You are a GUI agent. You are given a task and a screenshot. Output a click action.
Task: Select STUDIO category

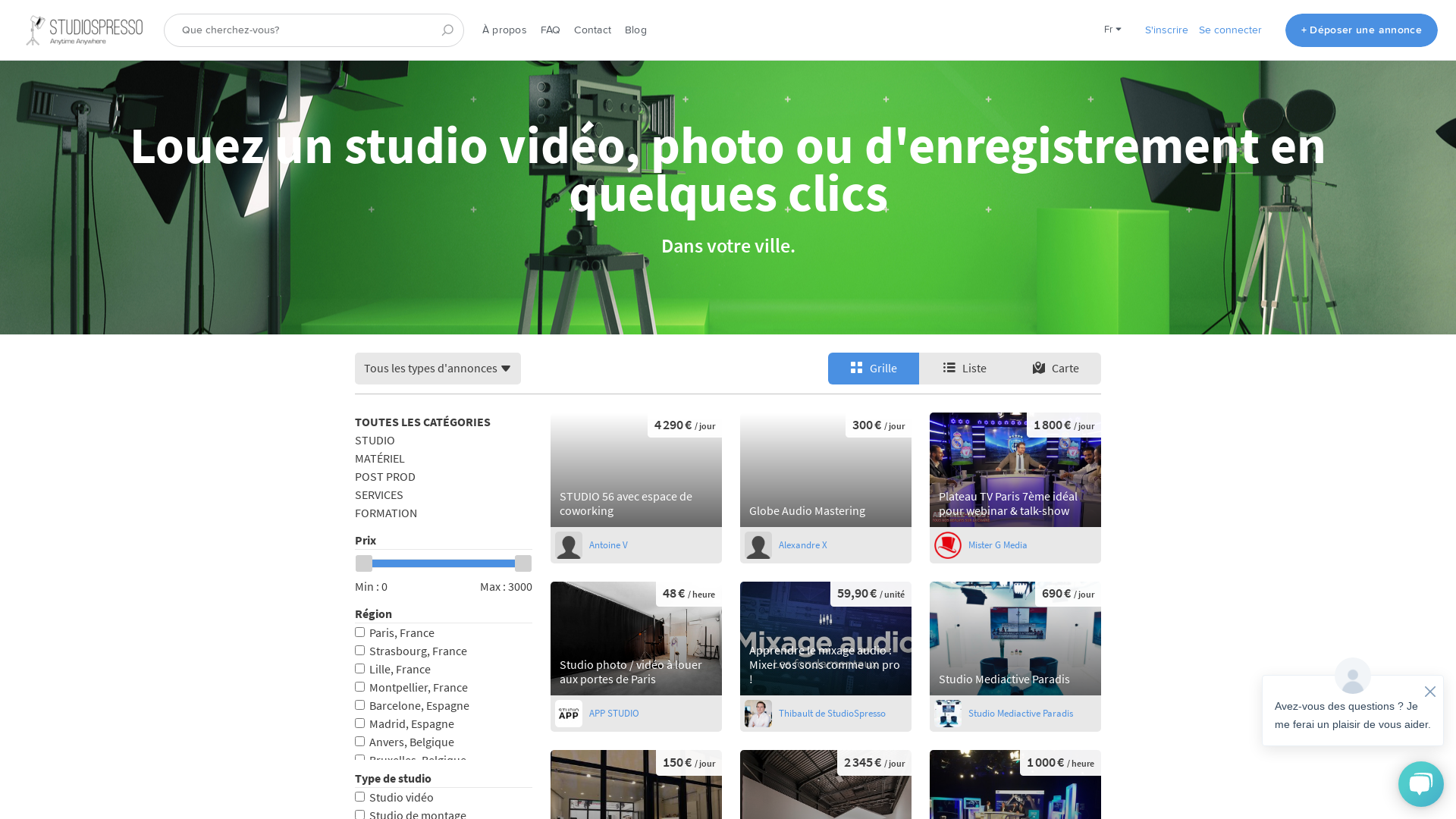(375, 441)
